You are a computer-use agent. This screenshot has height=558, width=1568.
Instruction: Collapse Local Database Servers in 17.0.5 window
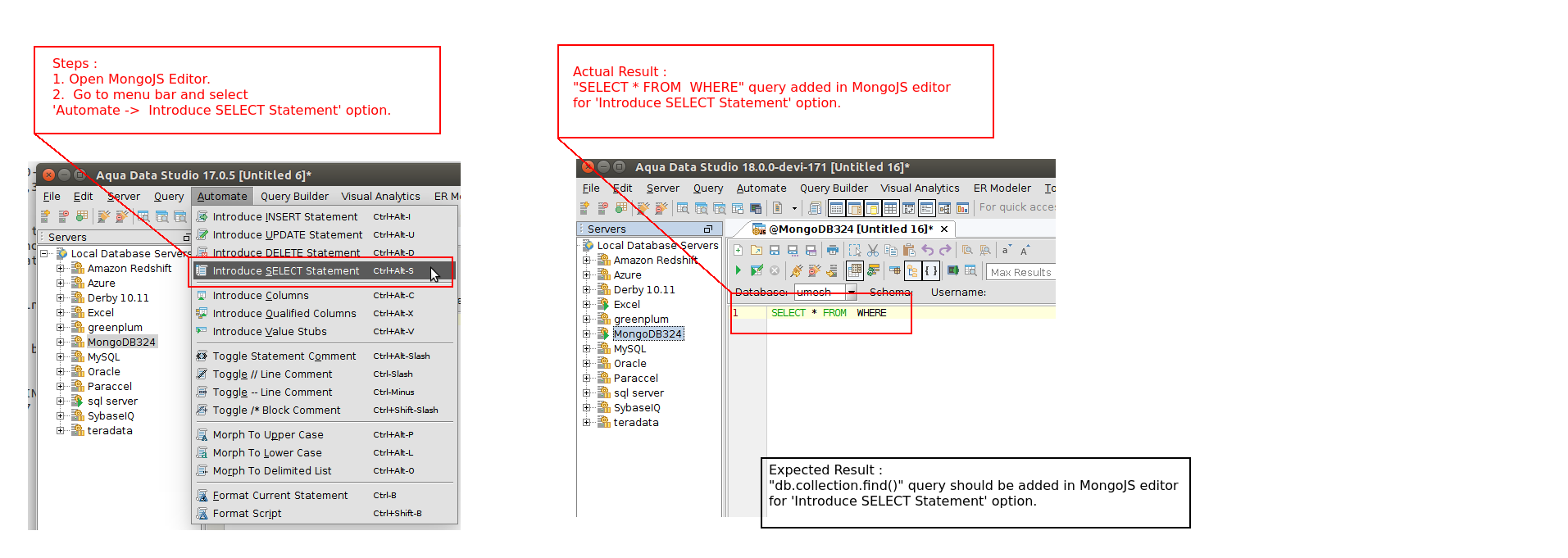click(43, 253)
